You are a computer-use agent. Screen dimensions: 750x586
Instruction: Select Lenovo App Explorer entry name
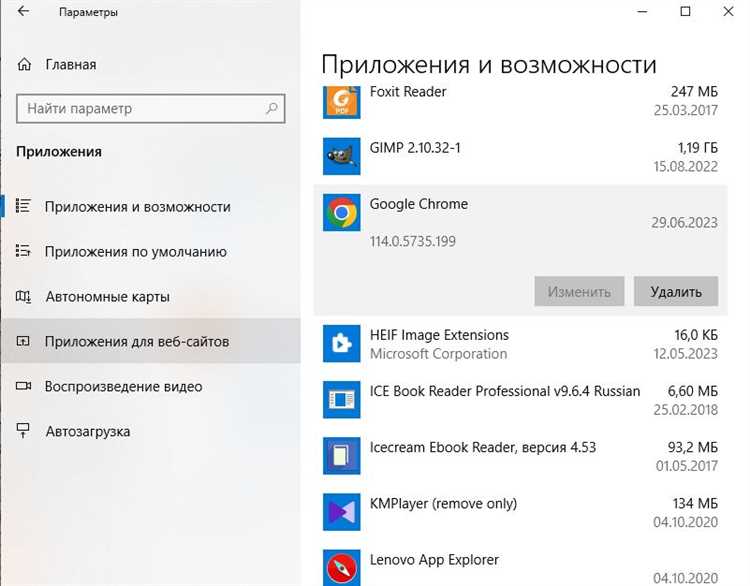coord(434,560)
